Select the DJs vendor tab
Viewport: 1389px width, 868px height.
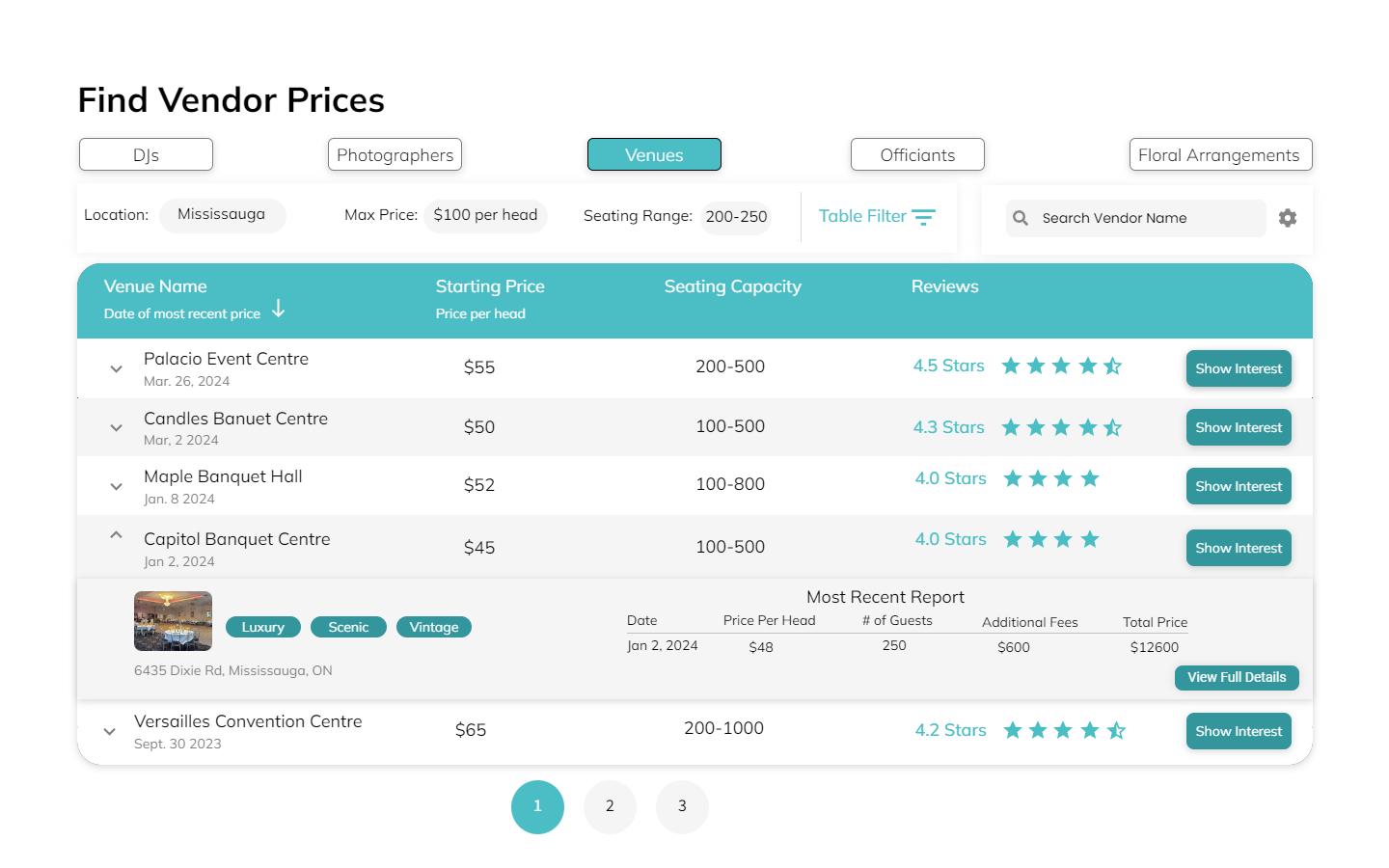click(146, 154)
